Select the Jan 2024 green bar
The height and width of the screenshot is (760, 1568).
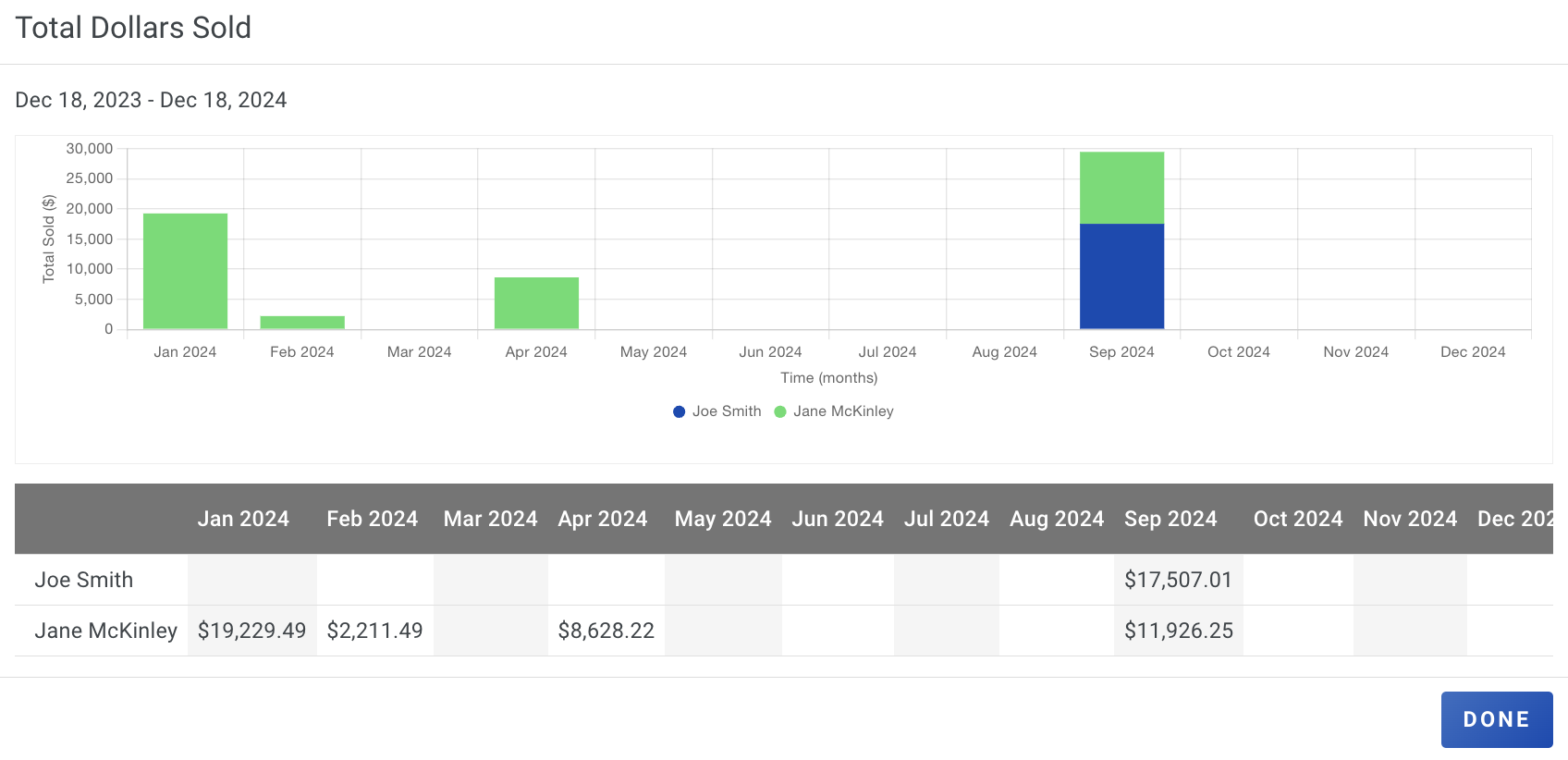(185, 271)
